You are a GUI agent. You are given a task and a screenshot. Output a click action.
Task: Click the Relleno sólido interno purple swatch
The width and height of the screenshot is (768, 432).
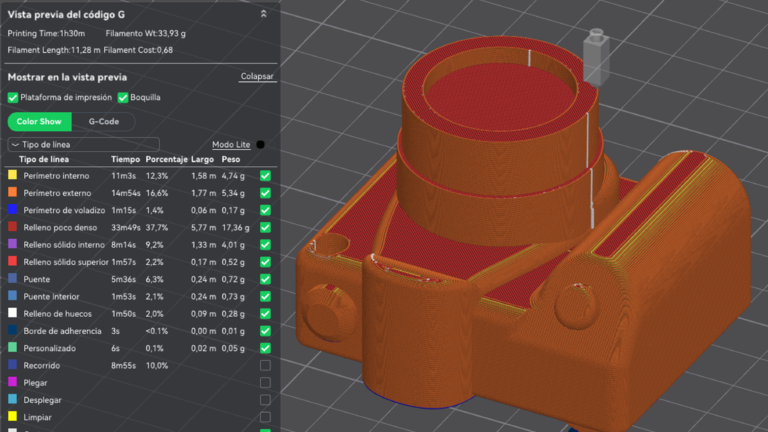[13, 244]
